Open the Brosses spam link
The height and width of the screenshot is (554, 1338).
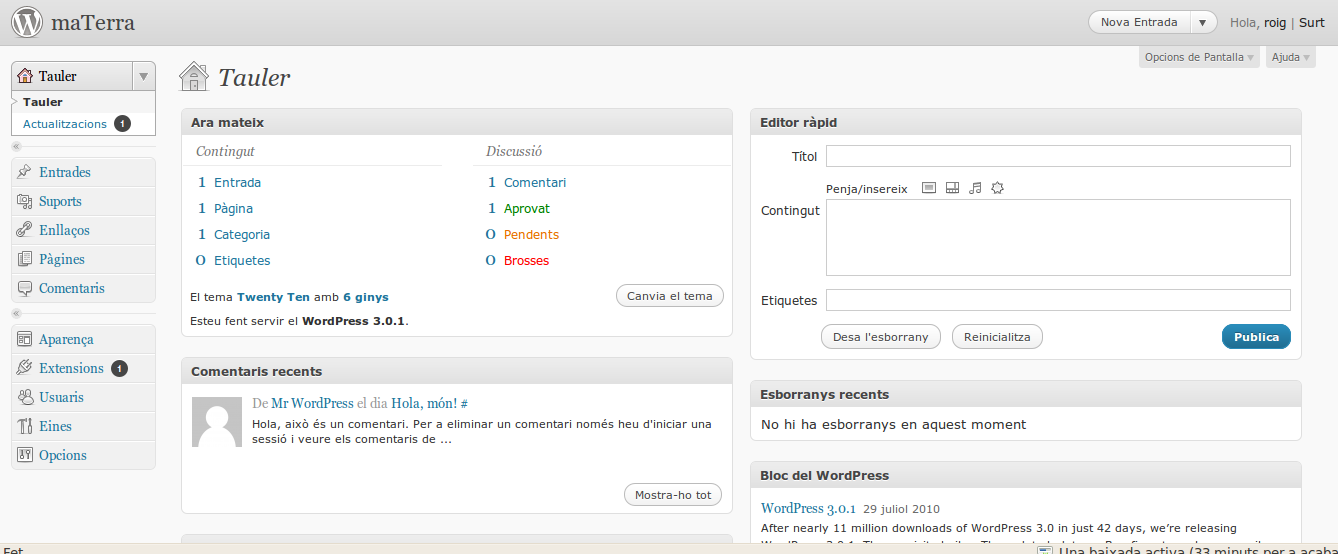pyautogui.click(x=526, y=261)
